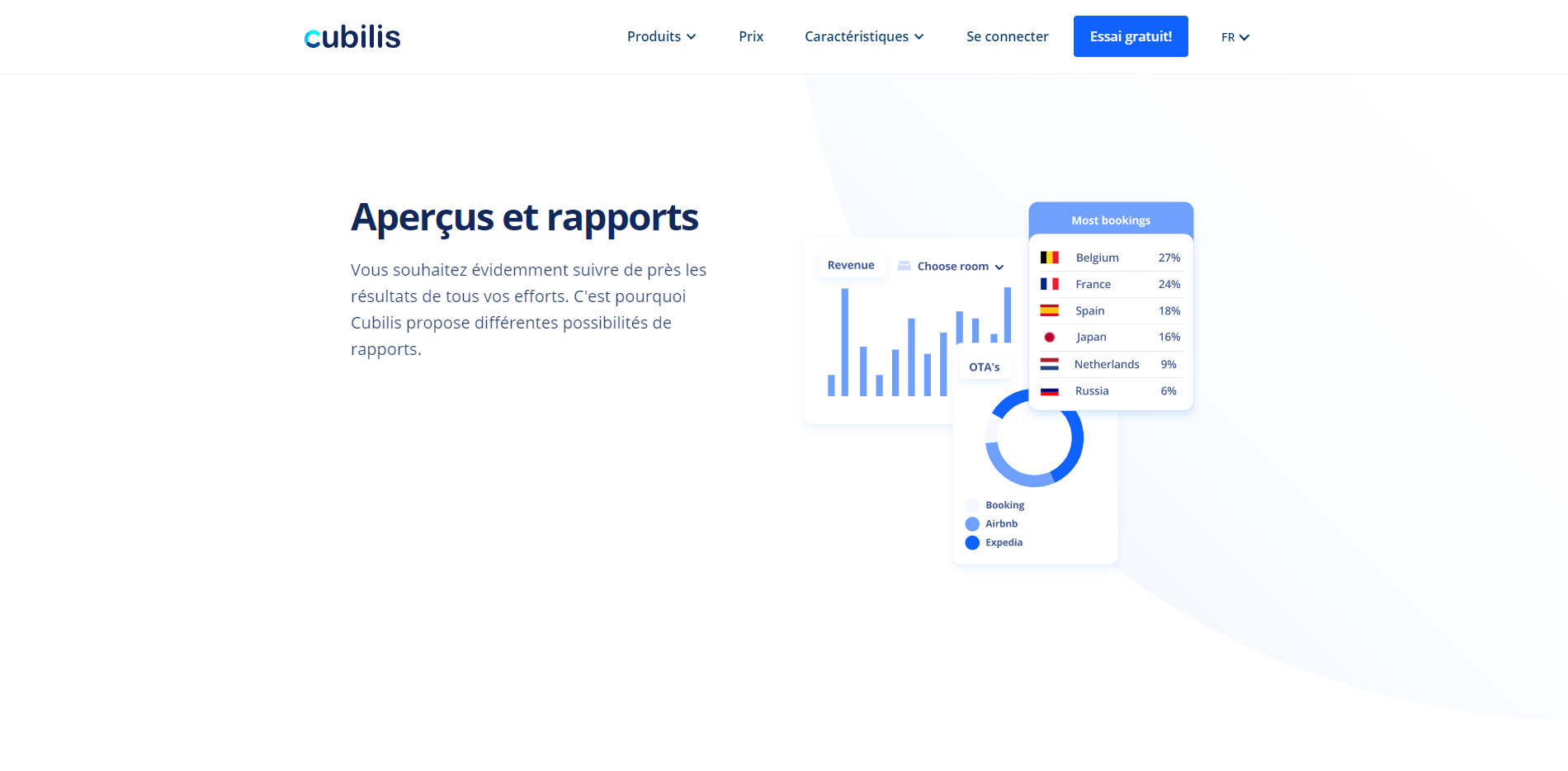Select the Russia flag icon
Screen dimensions: 1568x771
coord(1050,390)
